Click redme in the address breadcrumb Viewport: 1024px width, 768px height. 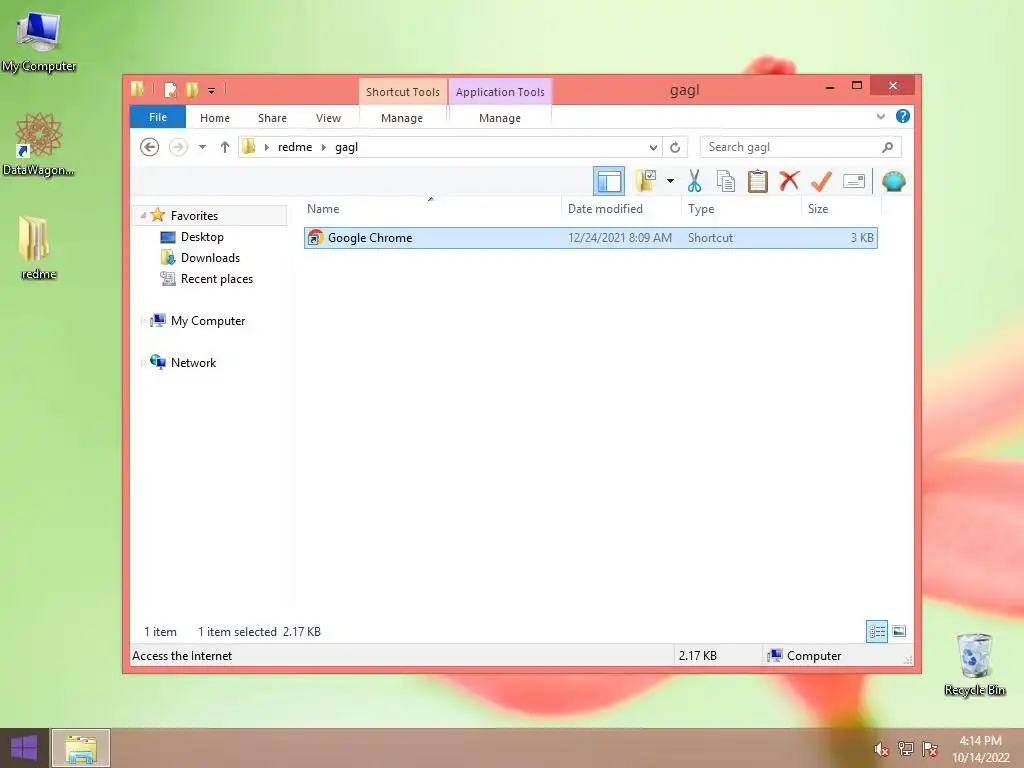pyautogui.click(x=295, y=147)
